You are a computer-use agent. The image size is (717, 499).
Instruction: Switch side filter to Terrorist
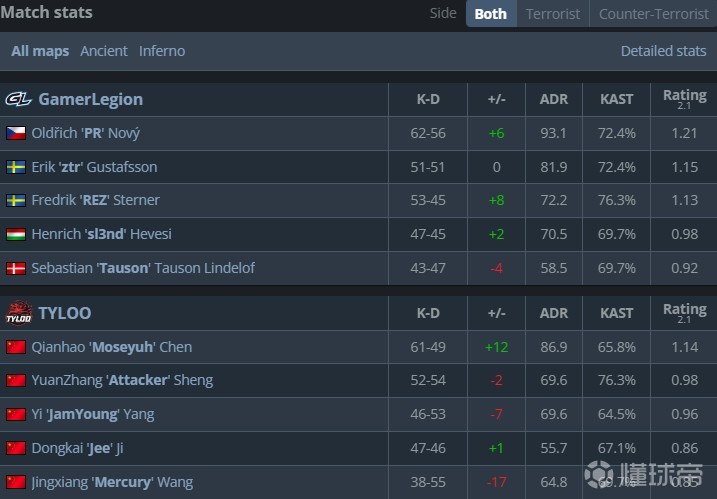click(552, 14)
